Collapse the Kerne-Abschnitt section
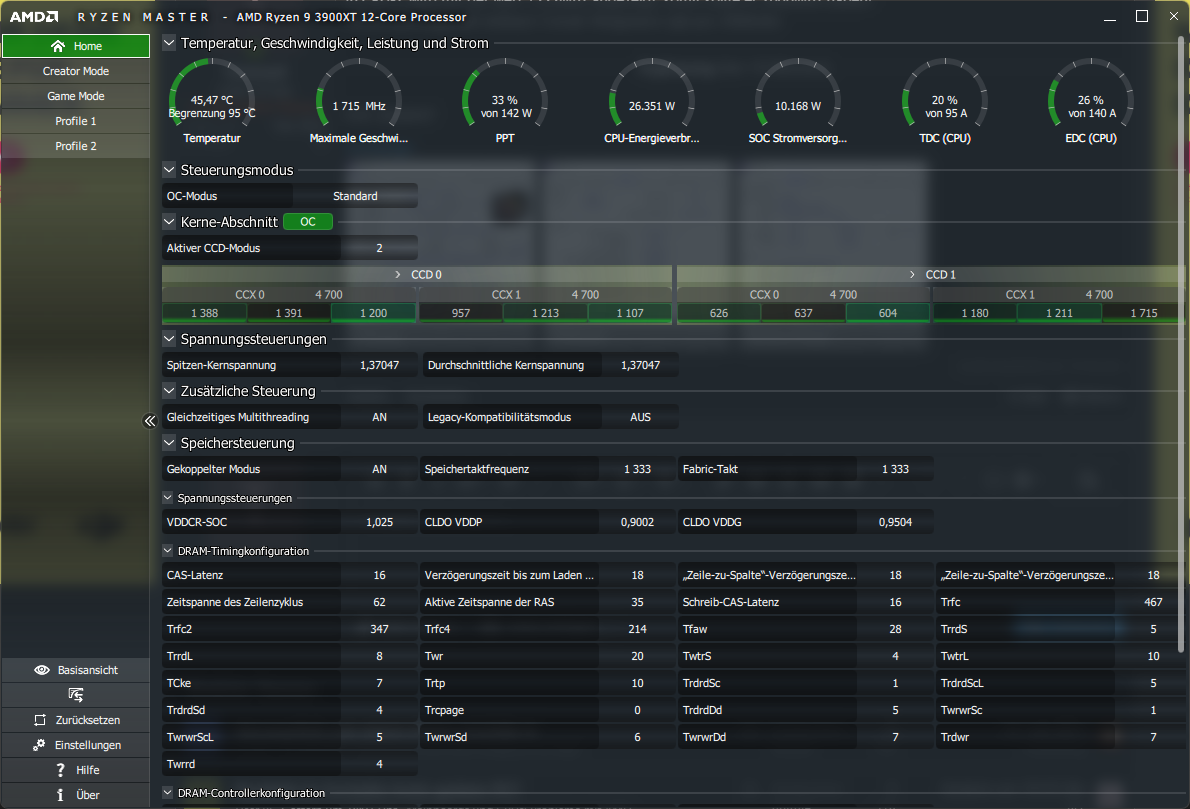Screen dimensions: 1190x809 point(169,222)
